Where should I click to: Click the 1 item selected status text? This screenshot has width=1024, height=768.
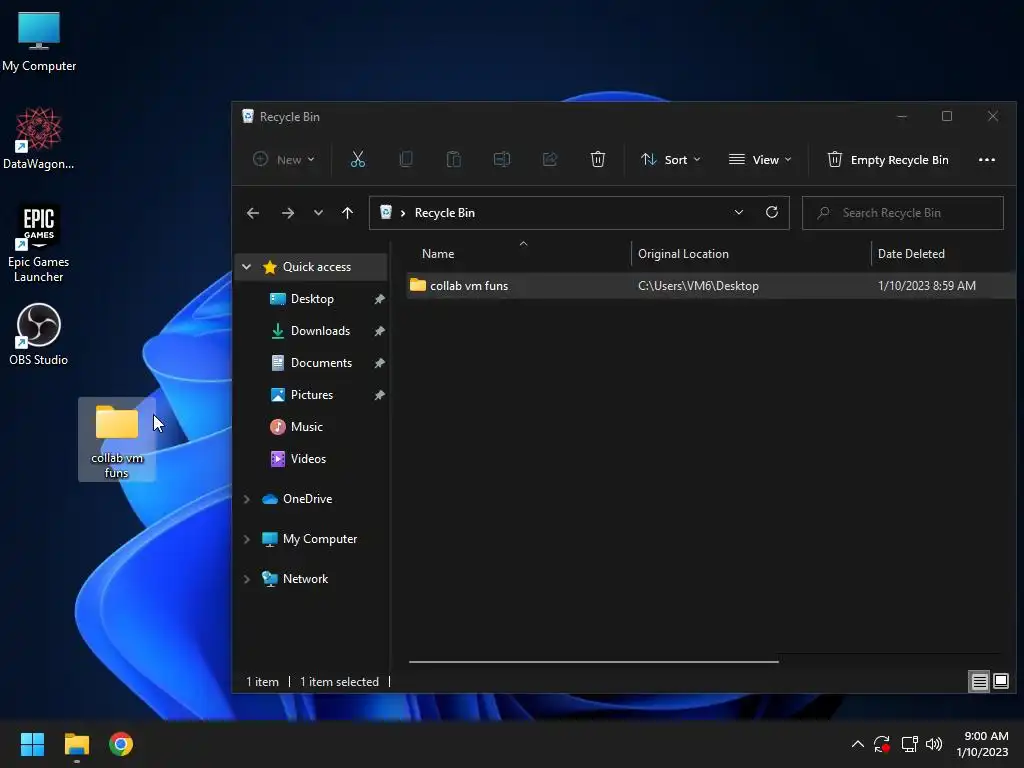coord(339,682)
